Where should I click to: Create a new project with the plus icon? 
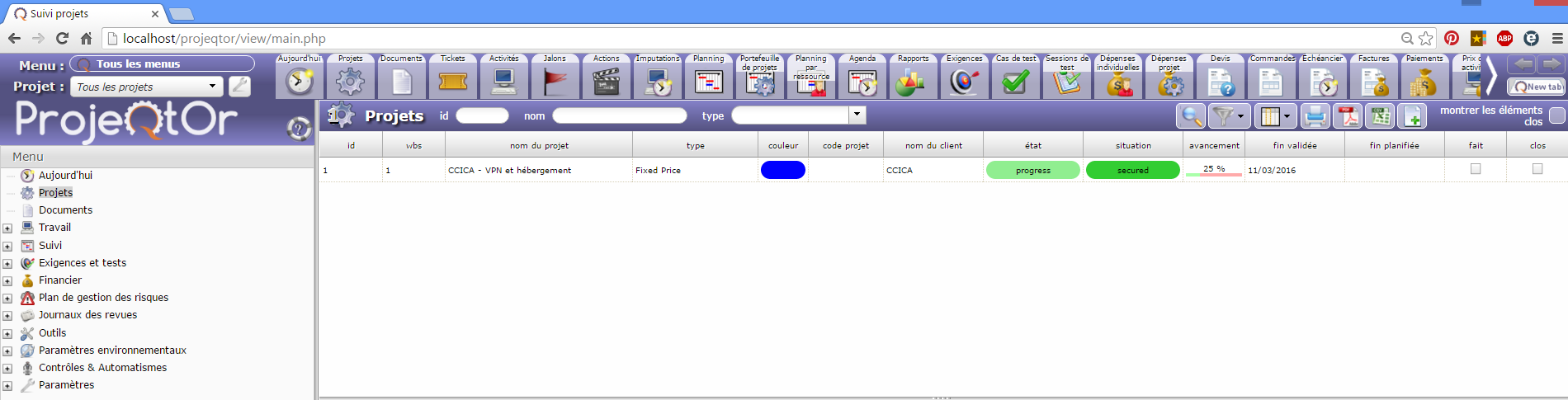pyautogui.click(x=1412, y=116)
